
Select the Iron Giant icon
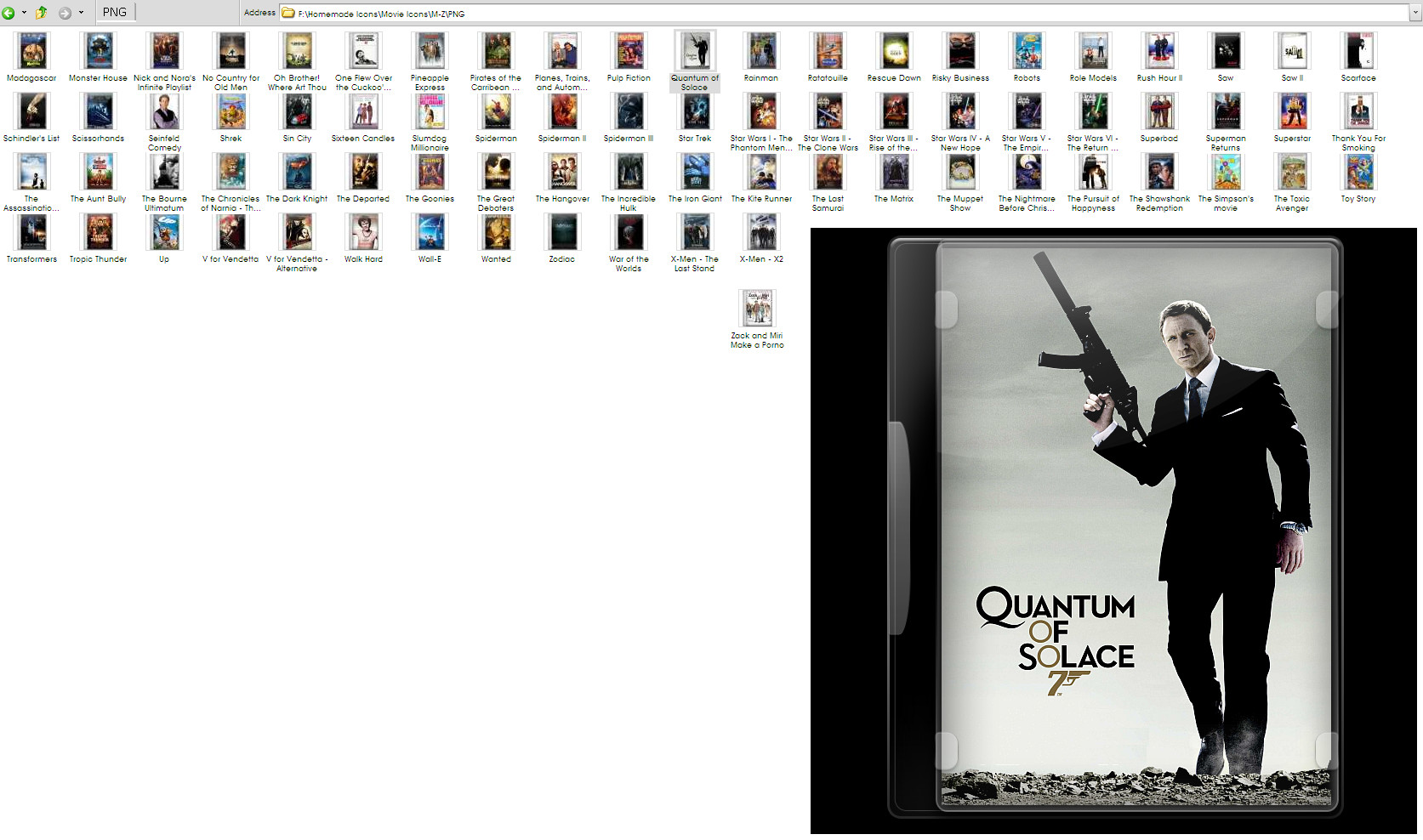(x=696, y=172)
